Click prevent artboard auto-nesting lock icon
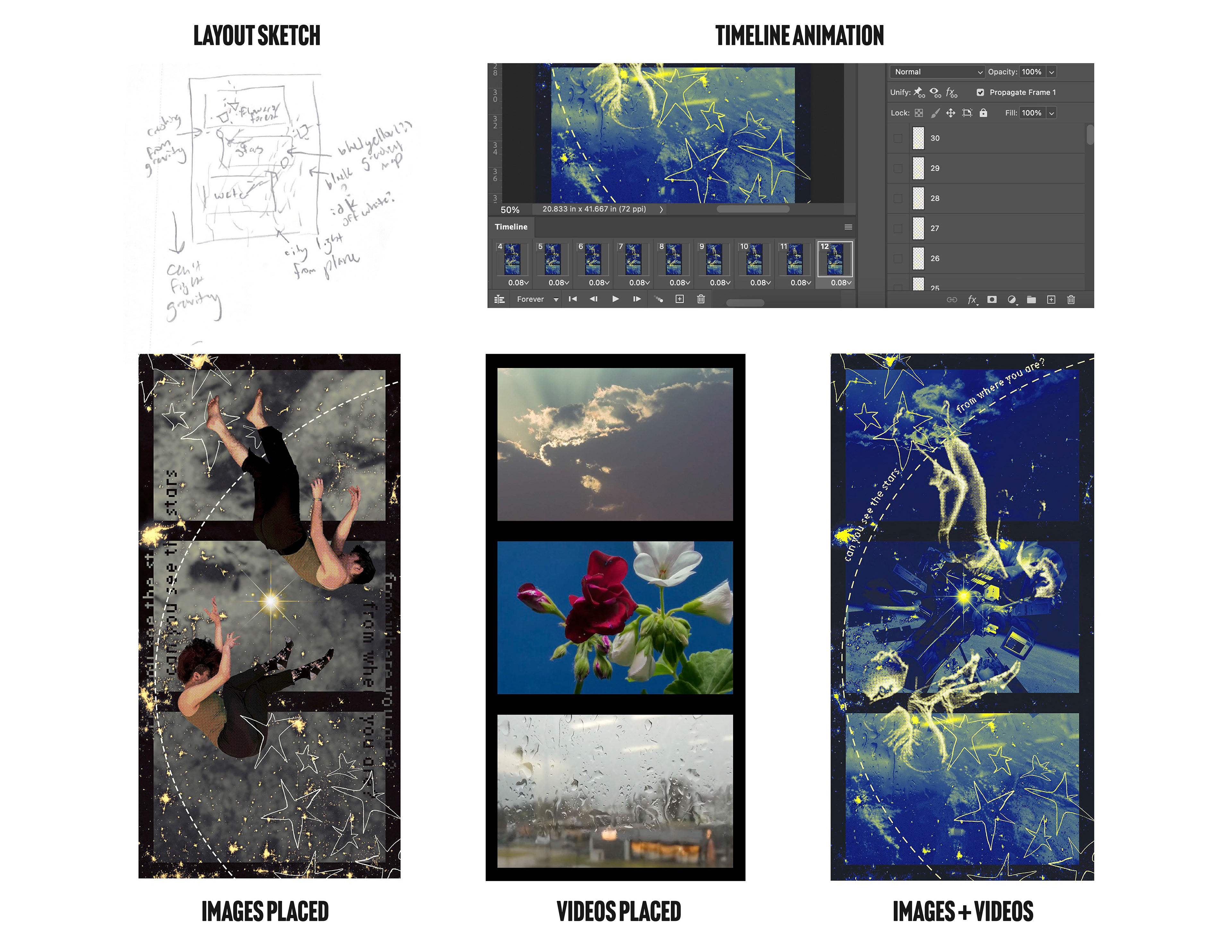Screen dimensions: 1232x952 (967, 113)
